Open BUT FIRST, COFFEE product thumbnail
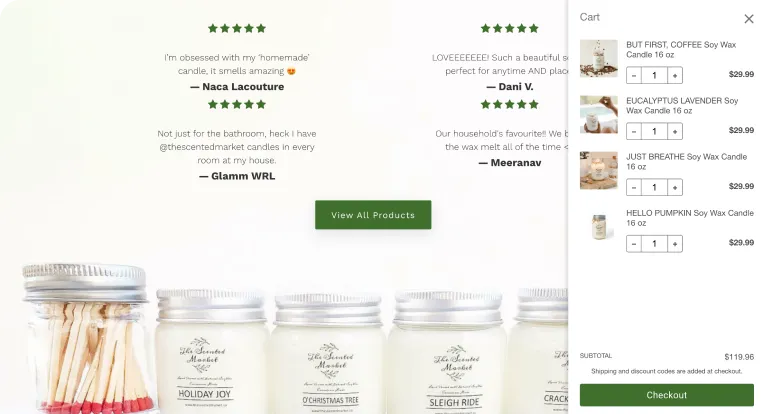This screenshot has width=764, height=414. 599,58
